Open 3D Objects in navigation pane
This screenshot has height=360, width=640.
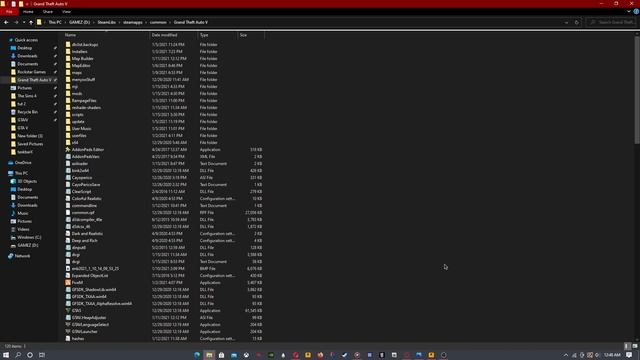point(27,181)
